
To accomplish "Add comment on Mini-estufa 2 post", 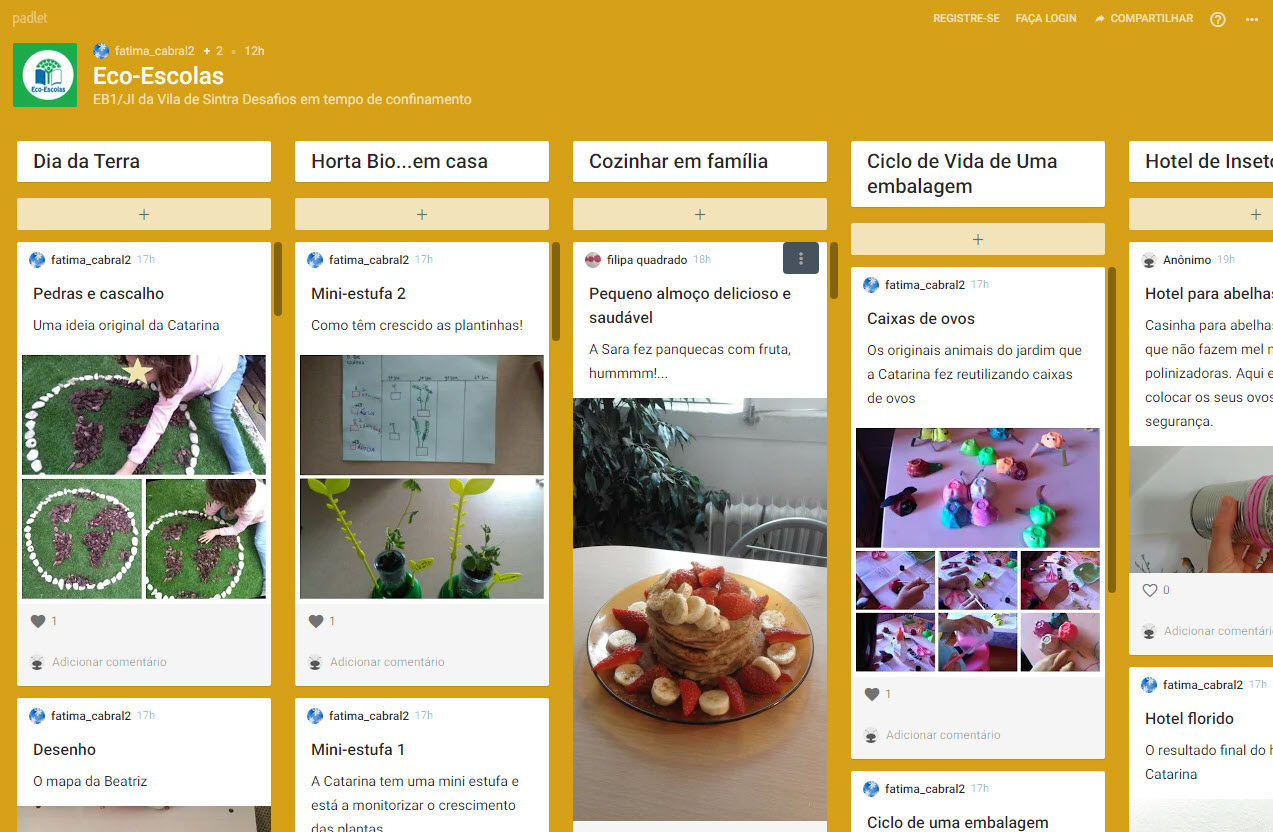I will click(387, 662).
